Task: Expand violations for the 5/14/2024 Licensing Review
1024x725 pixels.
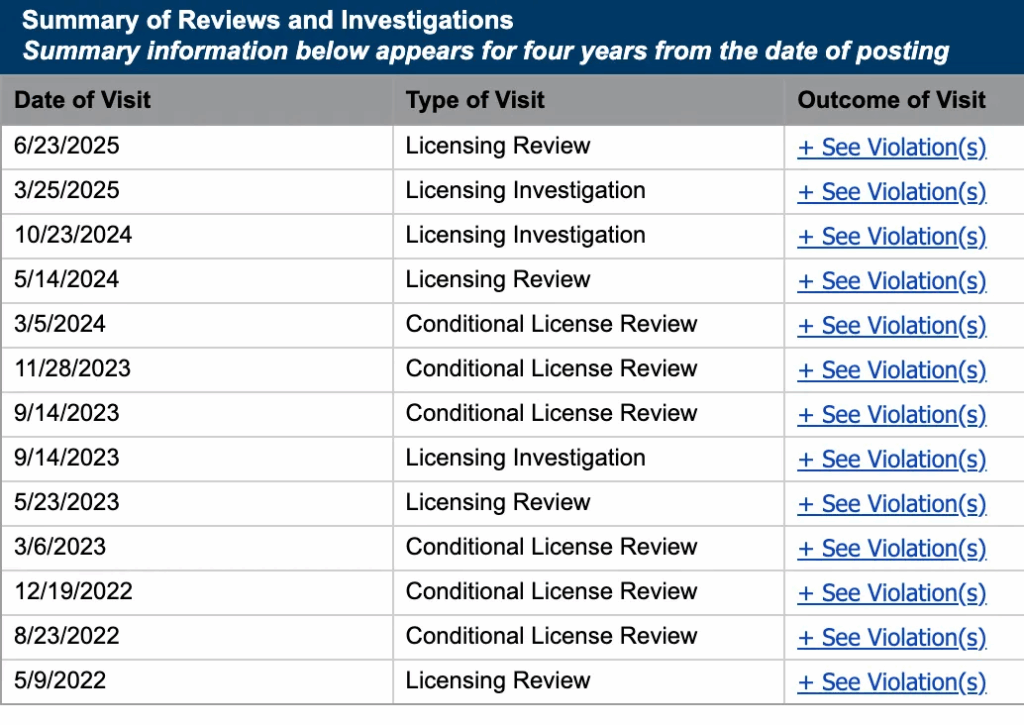Action: tap(891, 281)
